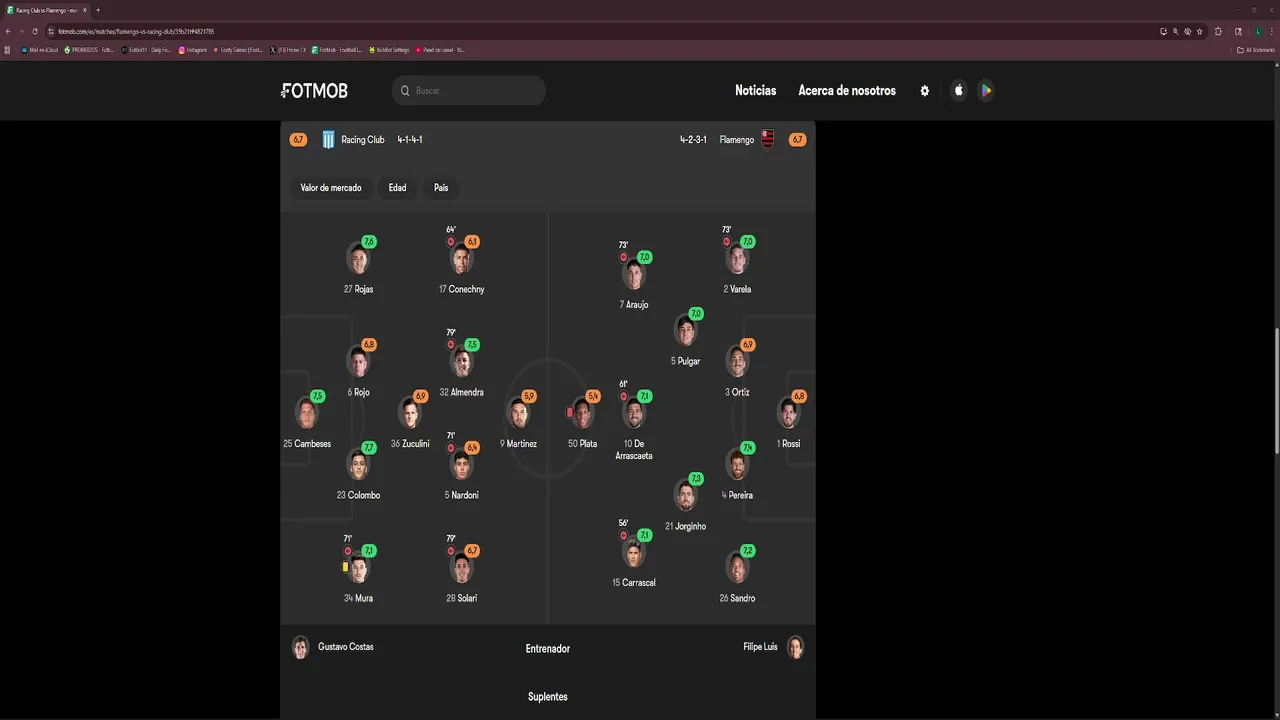This screenshot has height=720, width=1280.
Task: Click the Suplentes heading
Action: click(548, 697)
